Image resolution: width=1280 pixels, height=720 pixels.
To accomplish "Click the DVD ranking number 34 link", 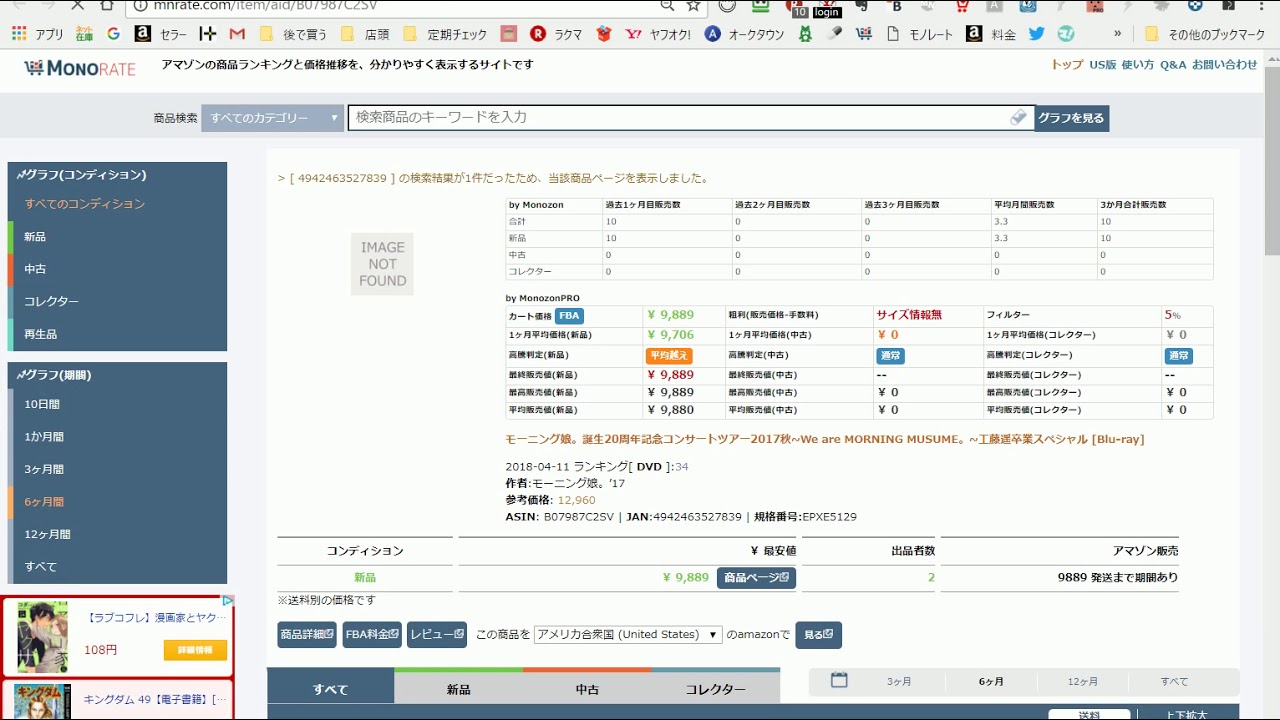I will [x=681, y=467].
